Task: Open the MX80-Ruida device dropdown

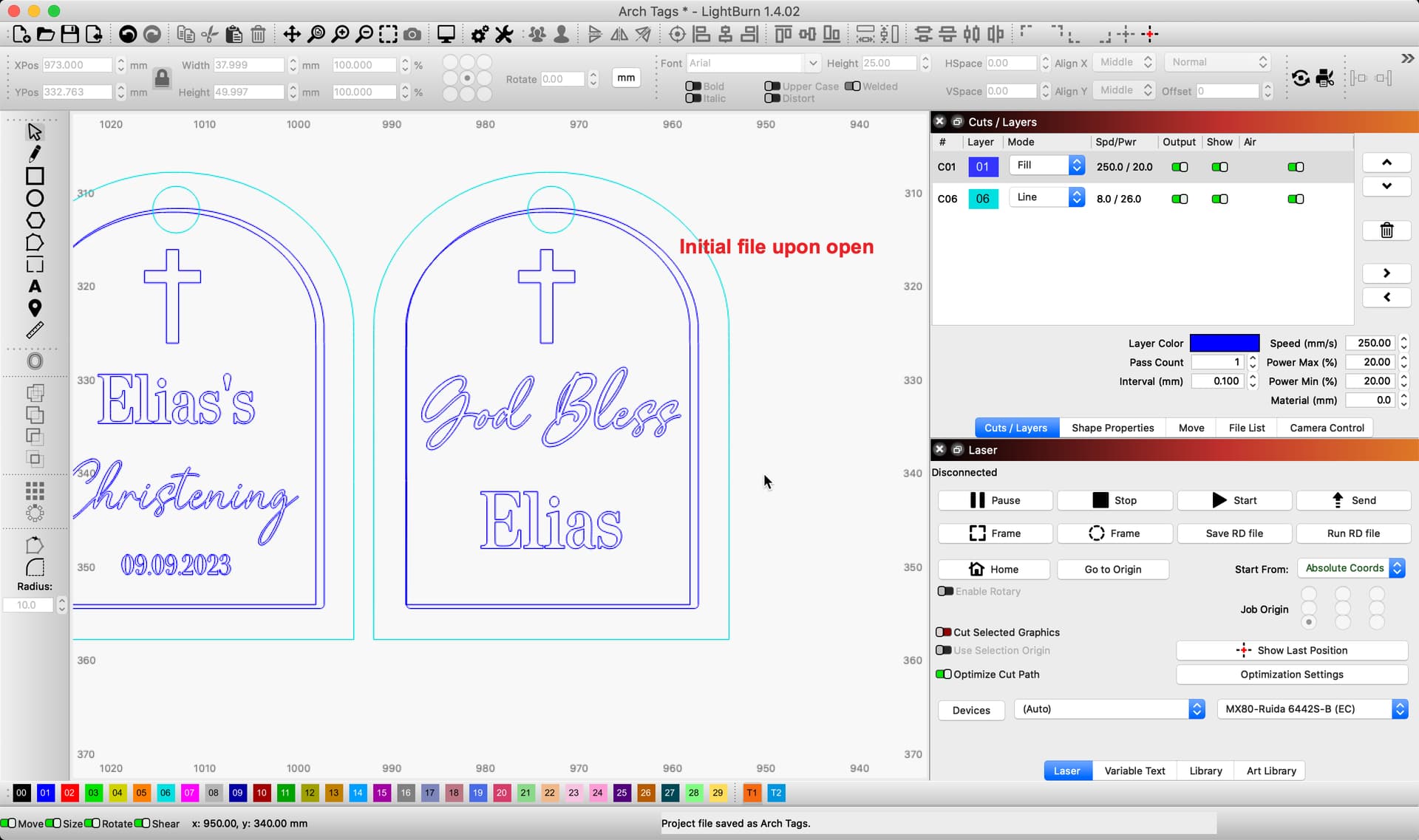Action: click(x=1313, y=709)
